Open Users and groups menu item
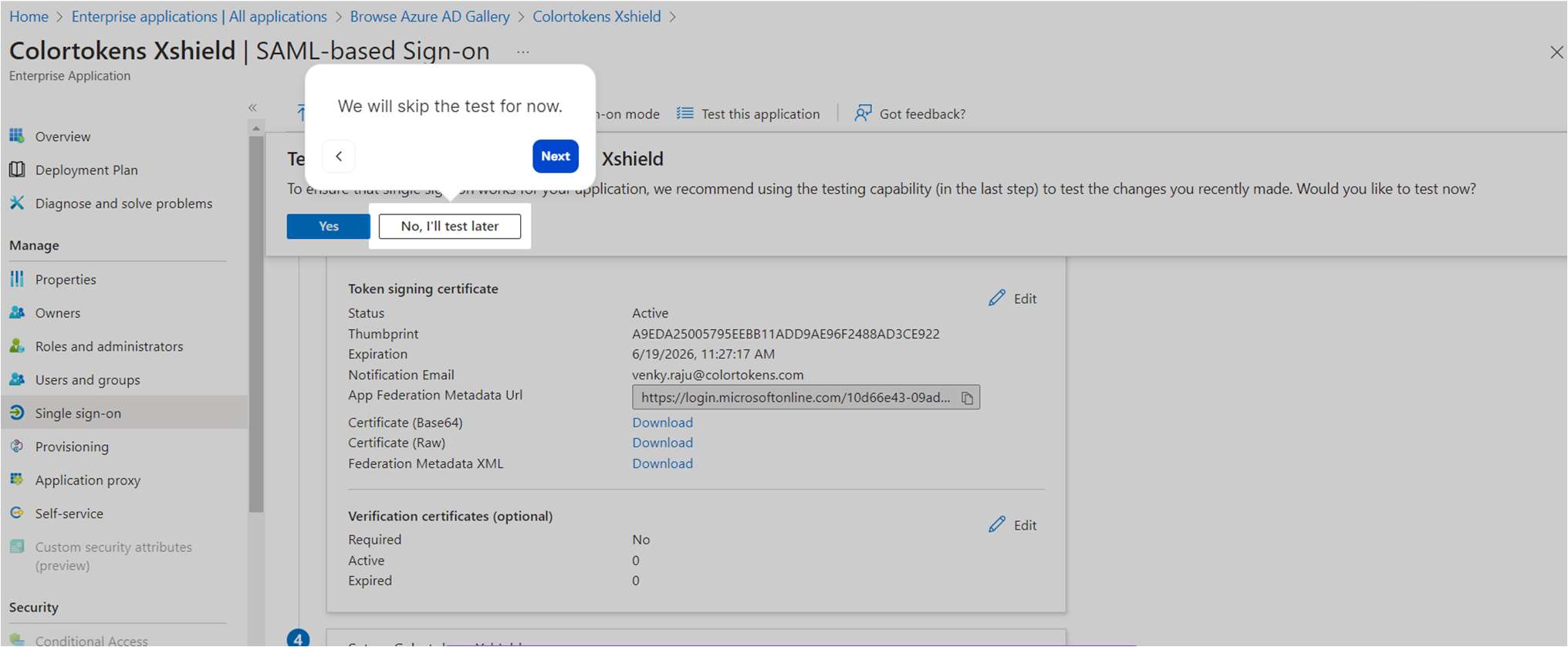The height and width of the screenshot is (647, 1568). coord(87,379)
